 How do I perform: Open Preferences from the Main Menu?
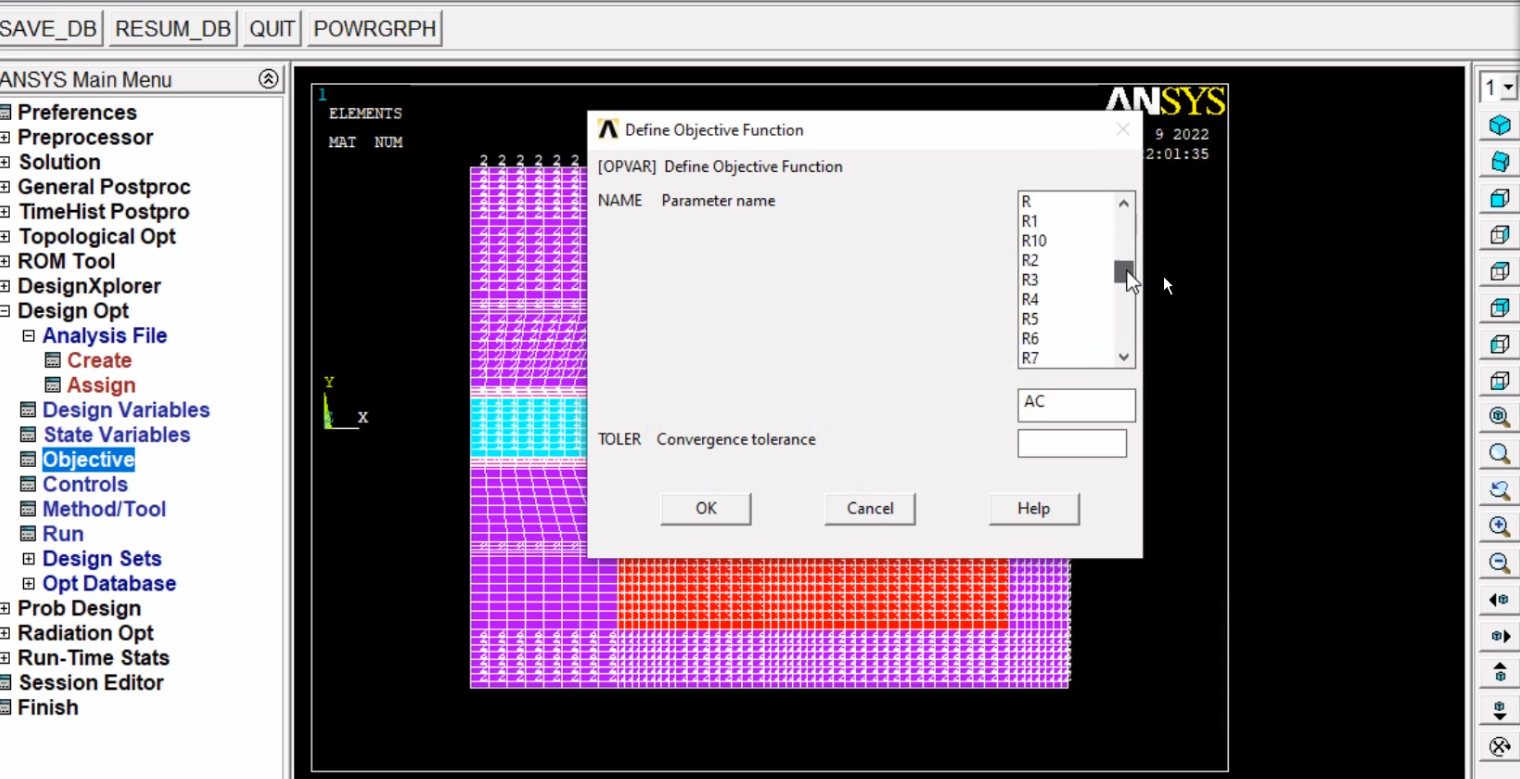point(77,112)
